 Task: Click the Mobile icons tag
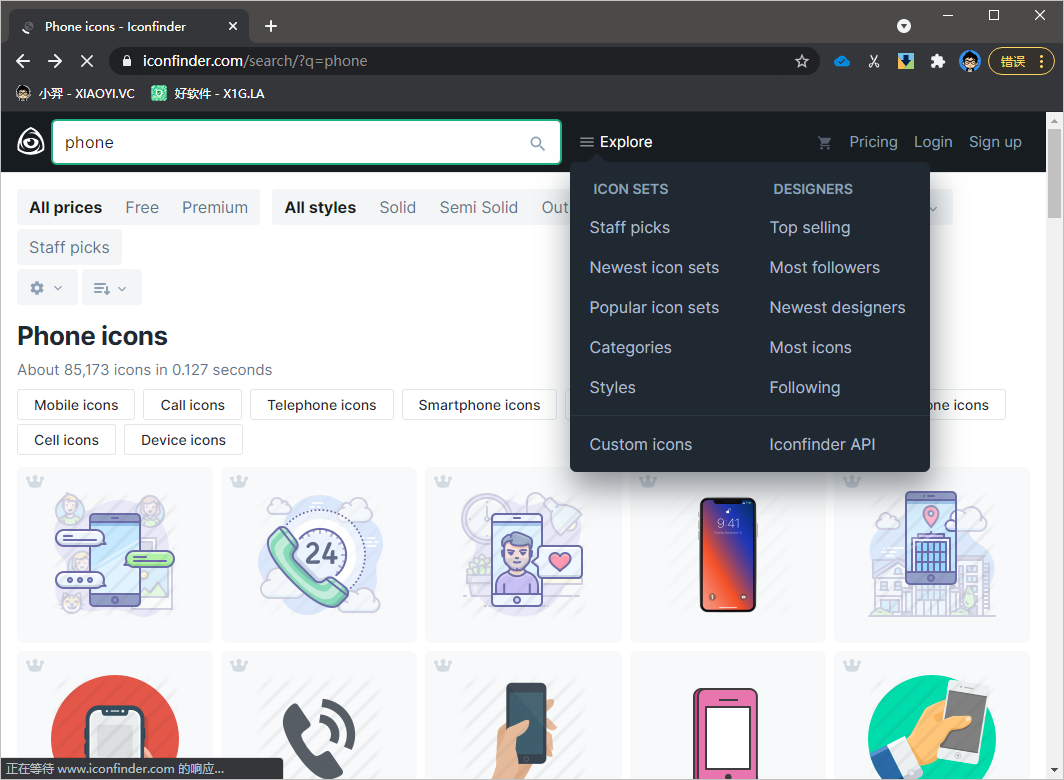pyautogui.click(x=76, y=405)
